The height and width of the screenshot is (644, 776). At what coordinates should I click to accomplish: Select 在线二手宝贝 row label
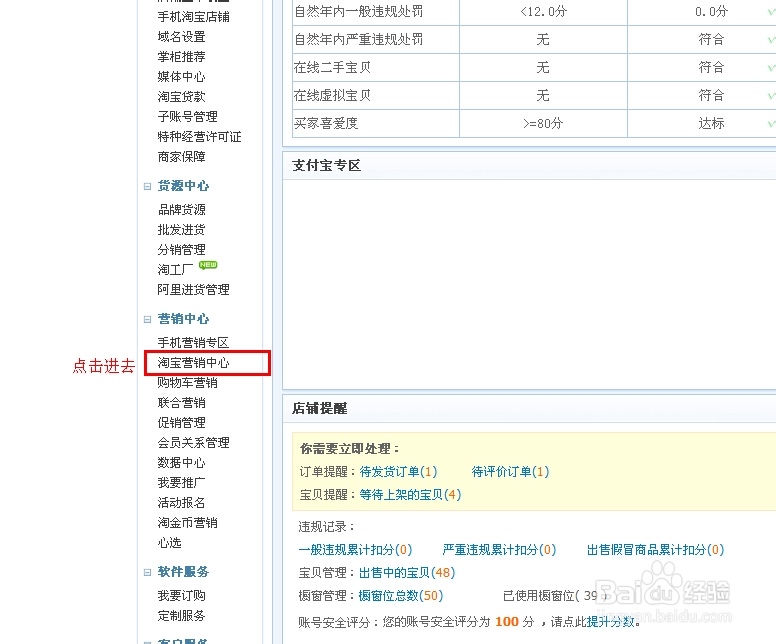332,67
